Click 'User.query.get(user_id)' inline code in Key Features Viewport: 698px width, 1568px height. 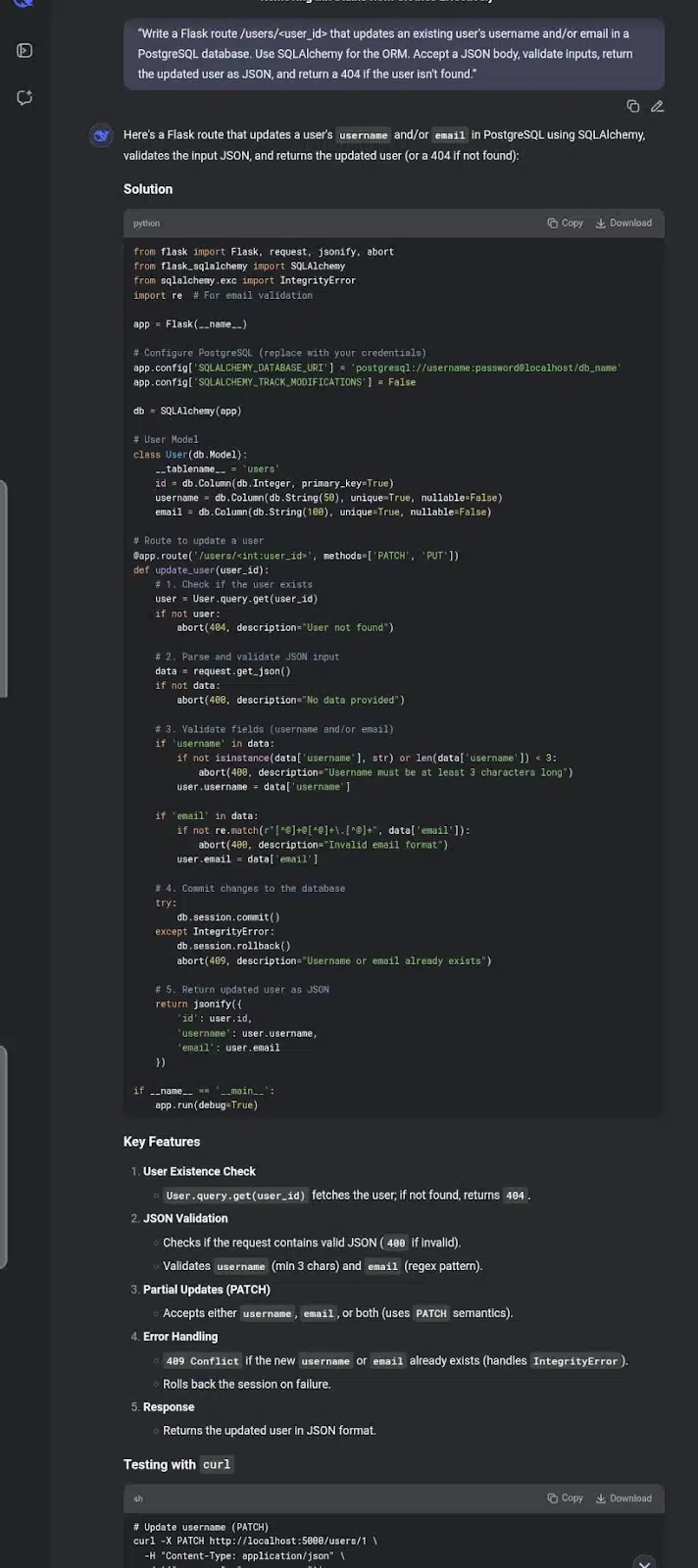[x=235, y=1196]
